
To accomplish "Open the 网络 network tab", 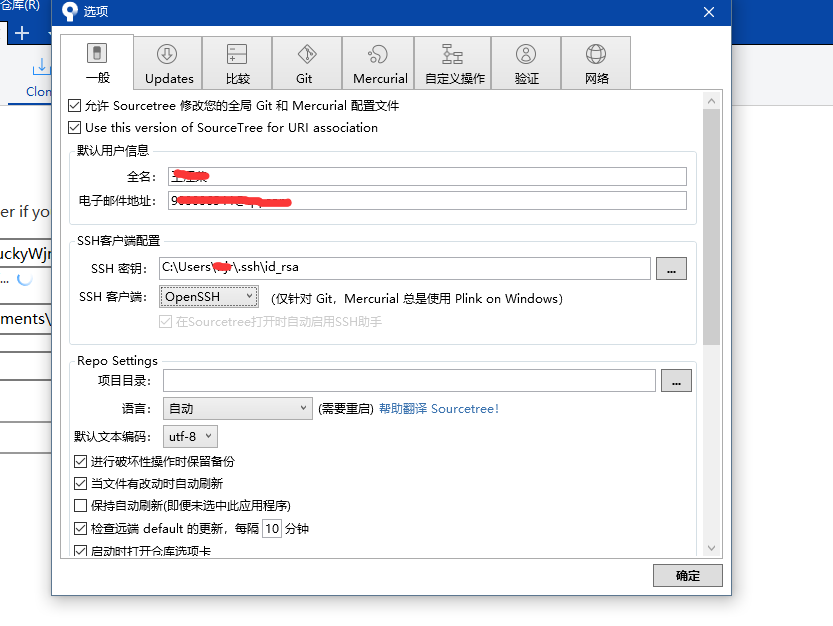I will point(596,63).
